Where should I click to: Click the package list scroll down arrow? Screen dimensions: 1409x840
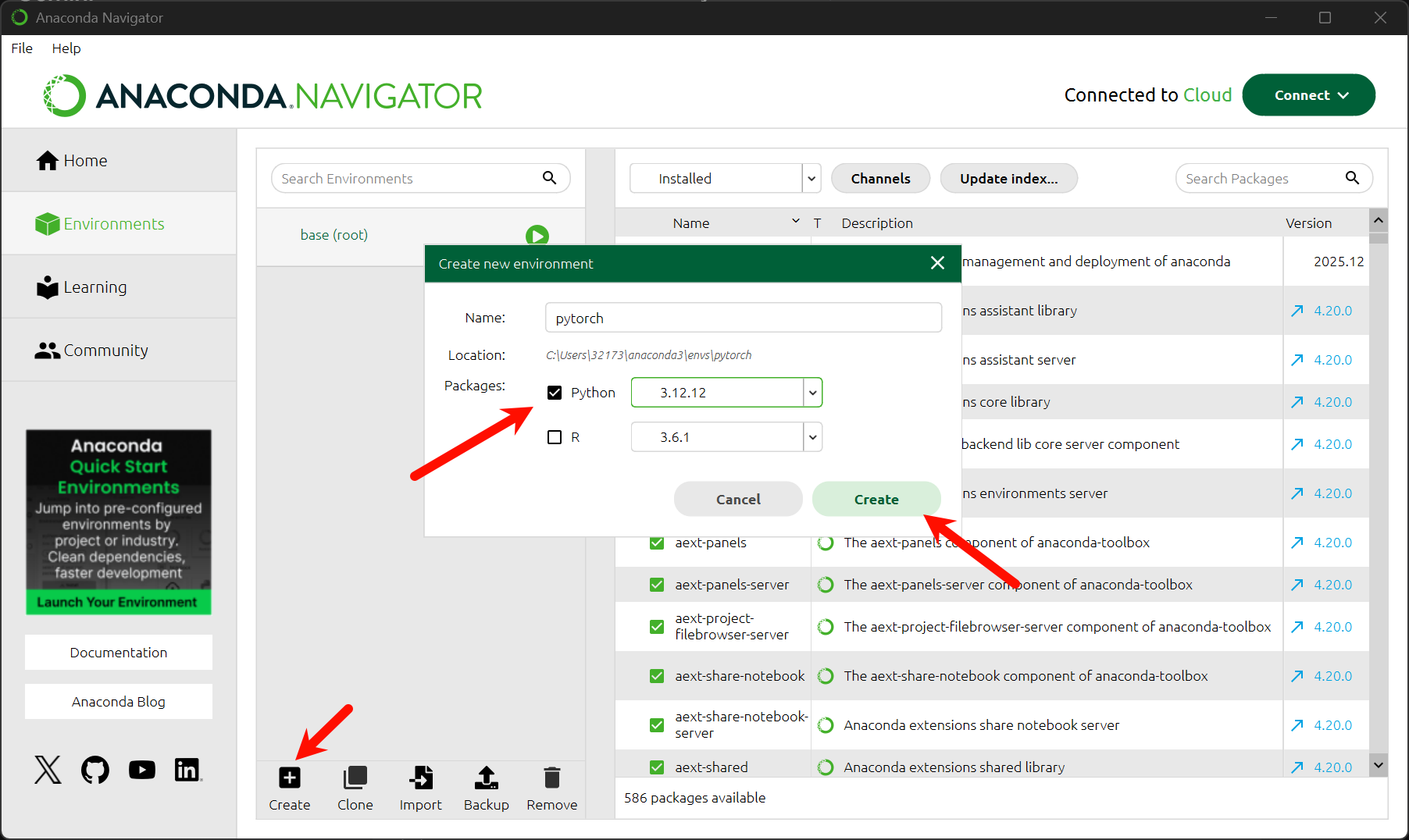click(x=1379, y=765)
